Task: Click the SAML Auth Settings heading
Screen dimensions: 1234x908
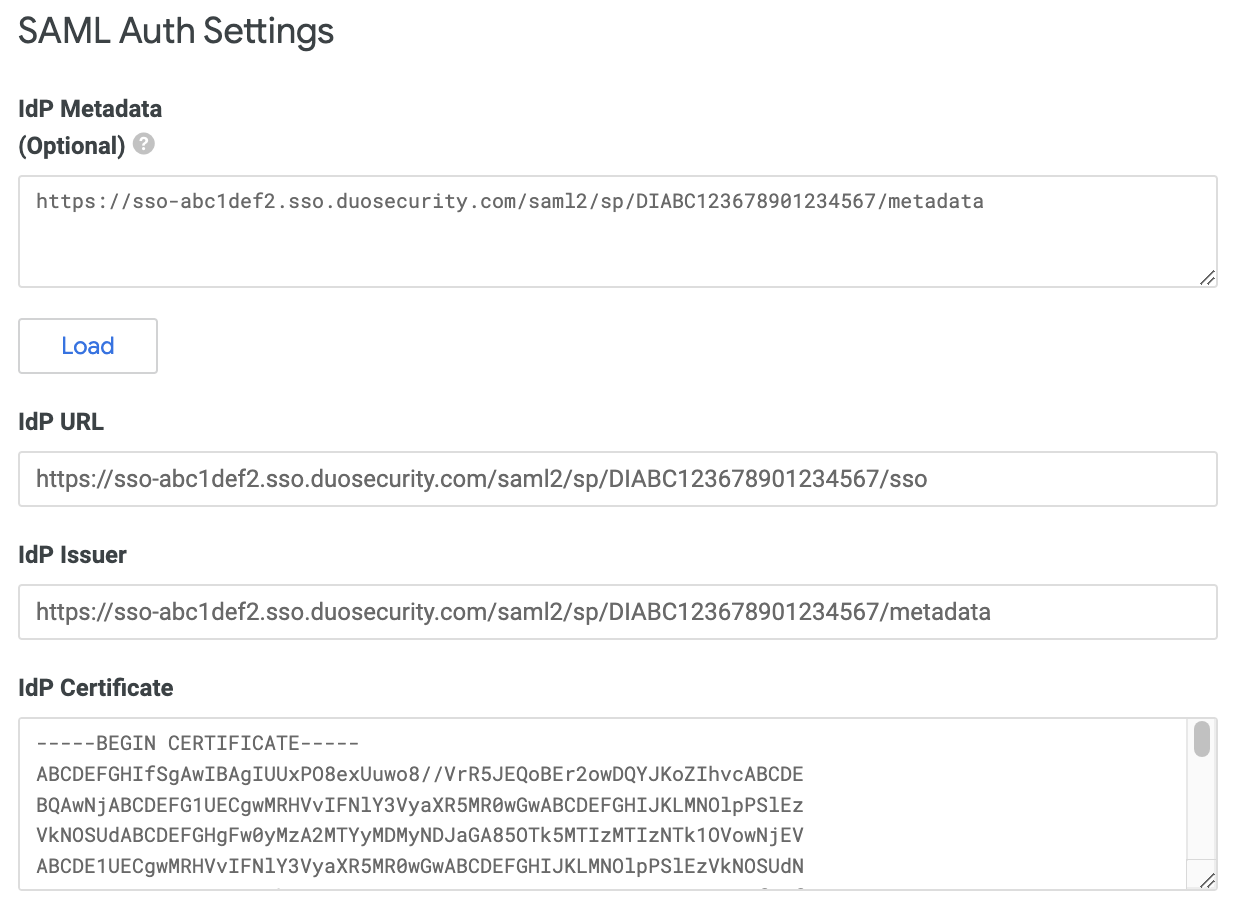Action: (x=175, y=31)
